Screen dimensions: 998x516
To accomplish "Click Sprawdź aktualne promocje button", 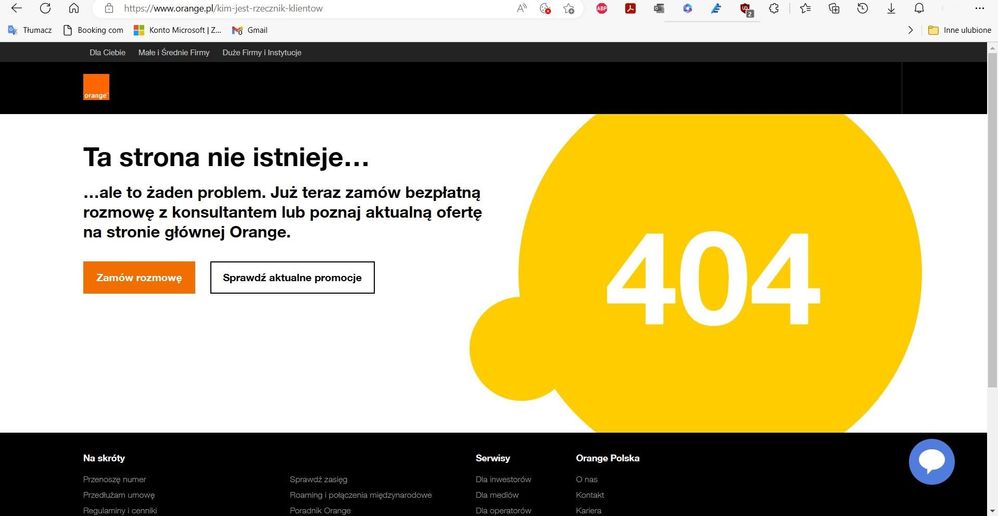I will coord(292,277).
